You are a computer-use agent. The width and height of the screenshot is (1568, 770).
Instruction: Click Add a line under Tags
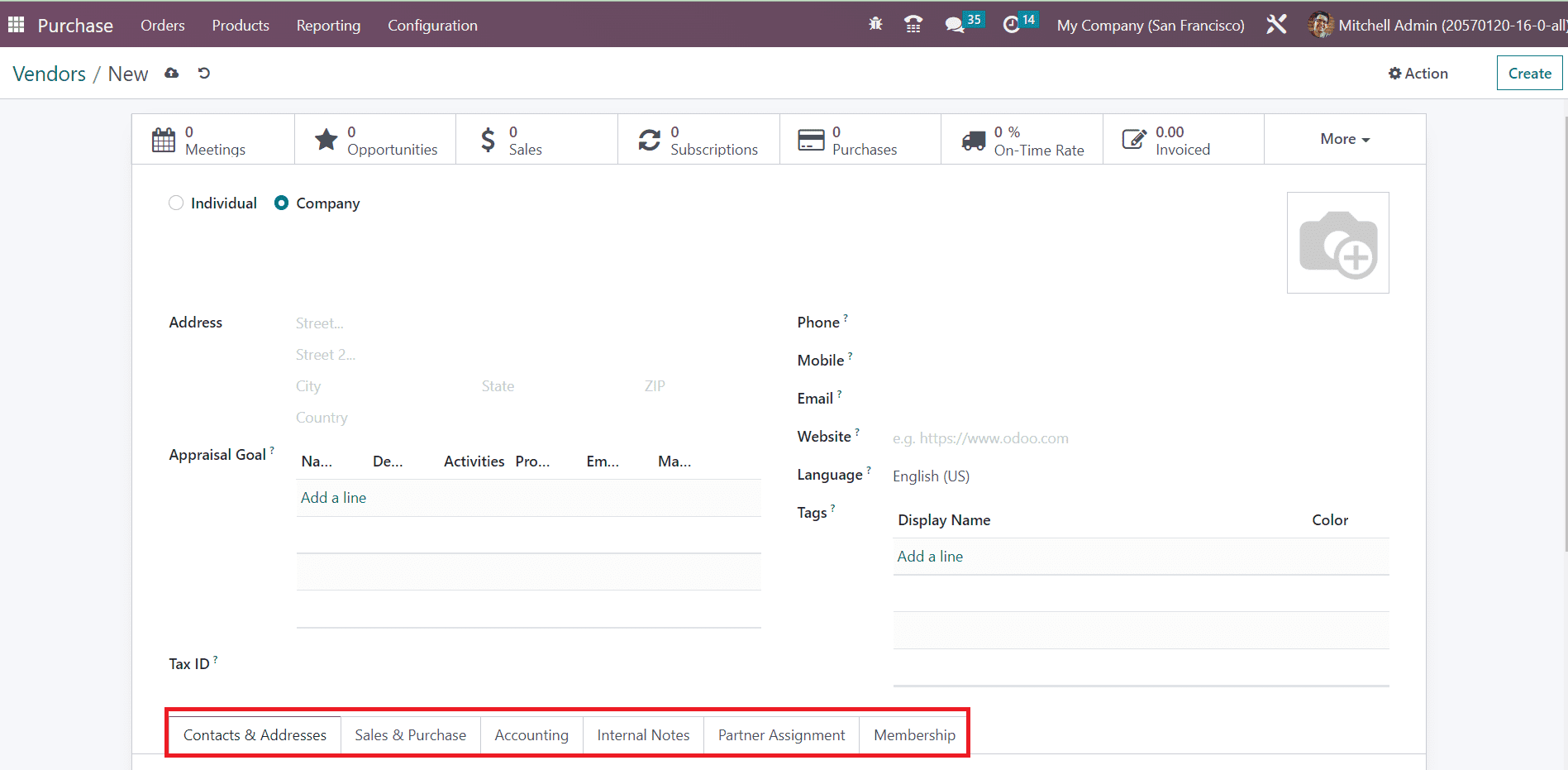click(930, 557)
